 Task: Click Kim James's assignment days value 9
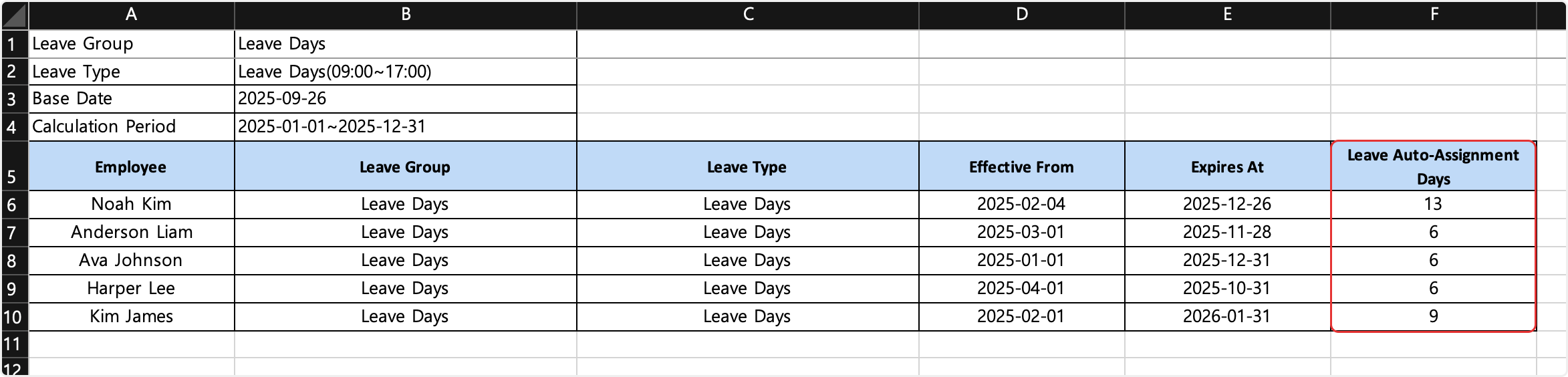tap(1433, 317)
